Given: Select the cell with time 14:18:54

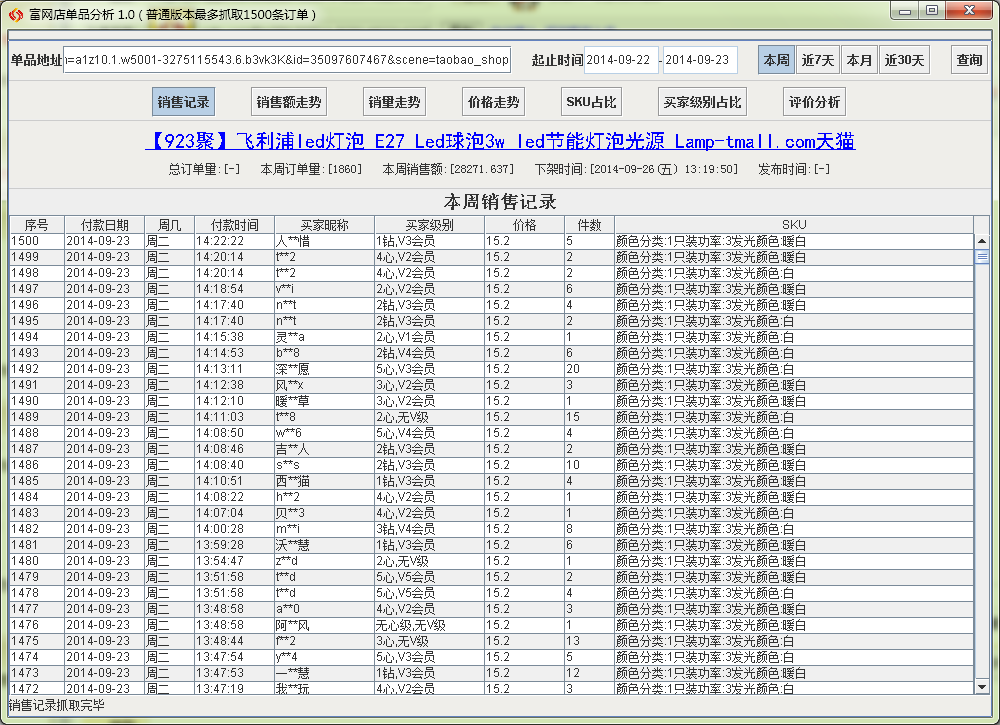Looking at the screenshot, I should [234, 289].
